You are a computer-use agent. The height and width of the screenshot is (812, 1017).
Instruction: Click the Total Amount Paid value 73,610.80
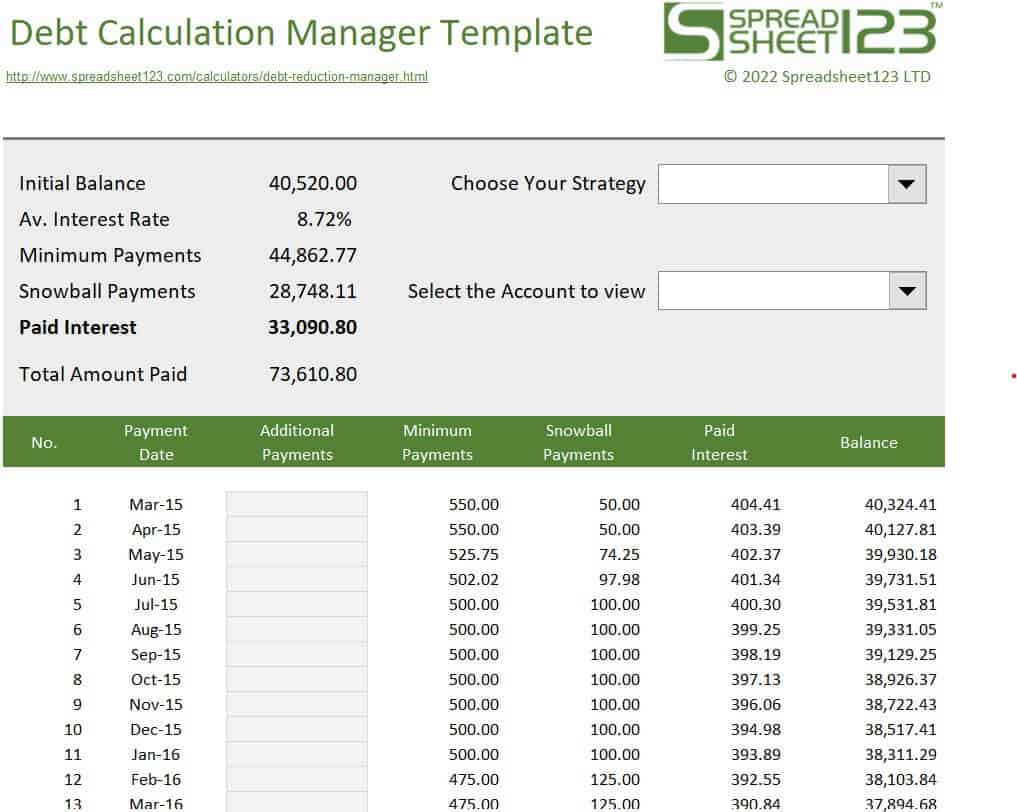[312, 374]
